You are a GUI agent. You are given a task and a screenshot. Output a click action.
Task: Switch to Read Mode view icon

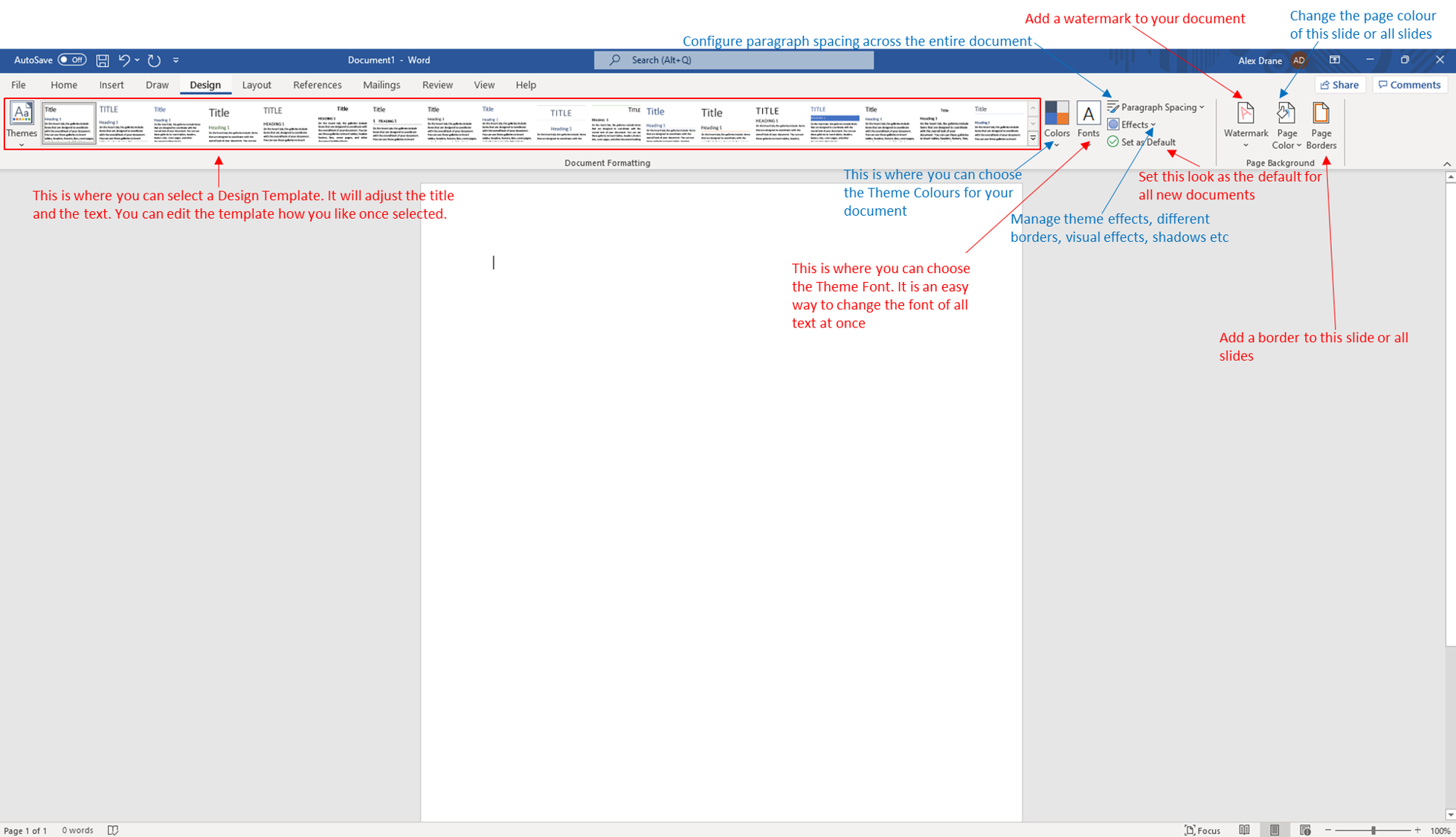tap(1244, 830)
